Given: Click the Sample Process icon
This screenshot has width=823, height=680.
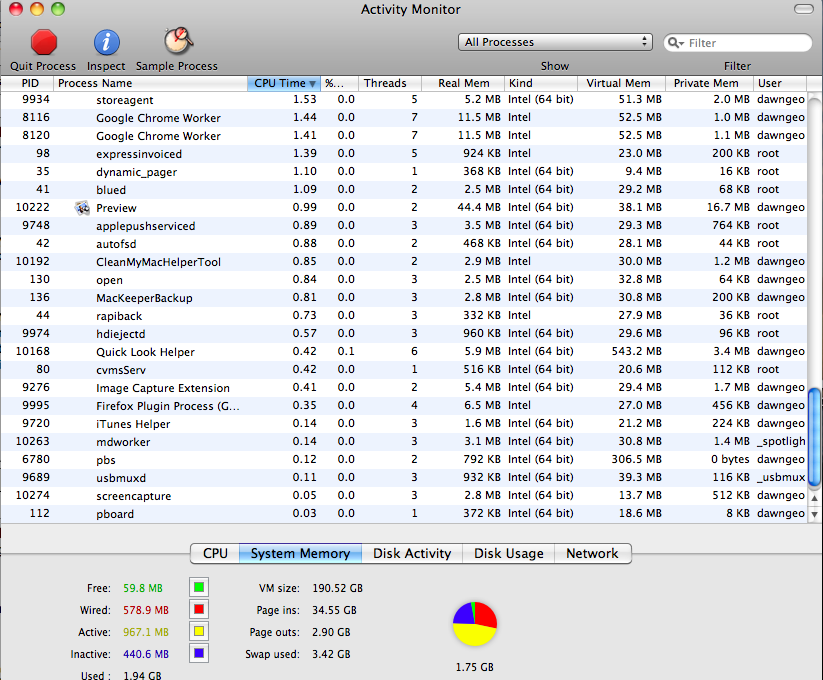Looking at the screenshot, I should pyautogui.click(x=178, y=41).
